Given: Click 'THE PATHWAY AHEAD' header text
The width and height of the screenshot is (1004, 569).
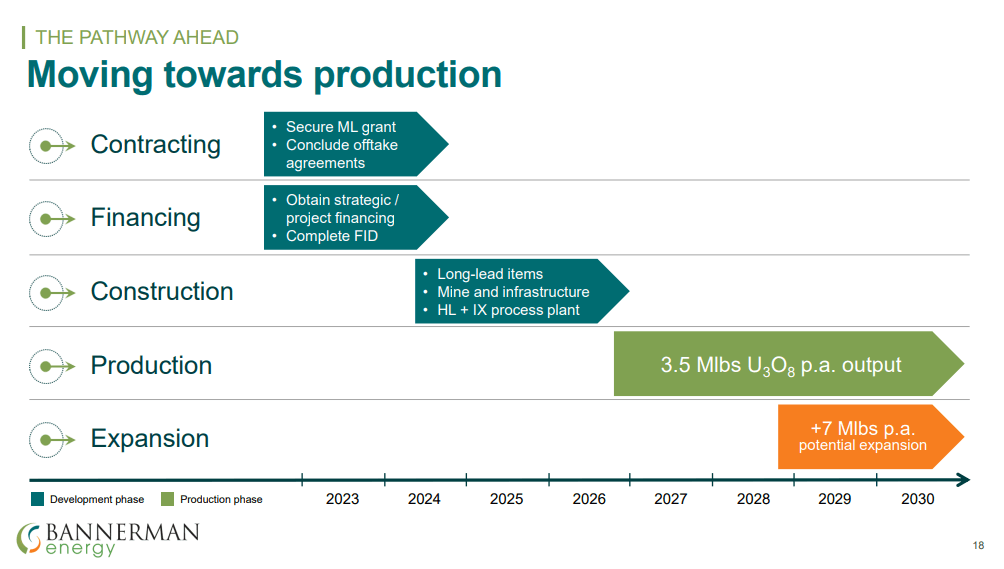Looking at the screenshot, I should [x=136, y=38].
